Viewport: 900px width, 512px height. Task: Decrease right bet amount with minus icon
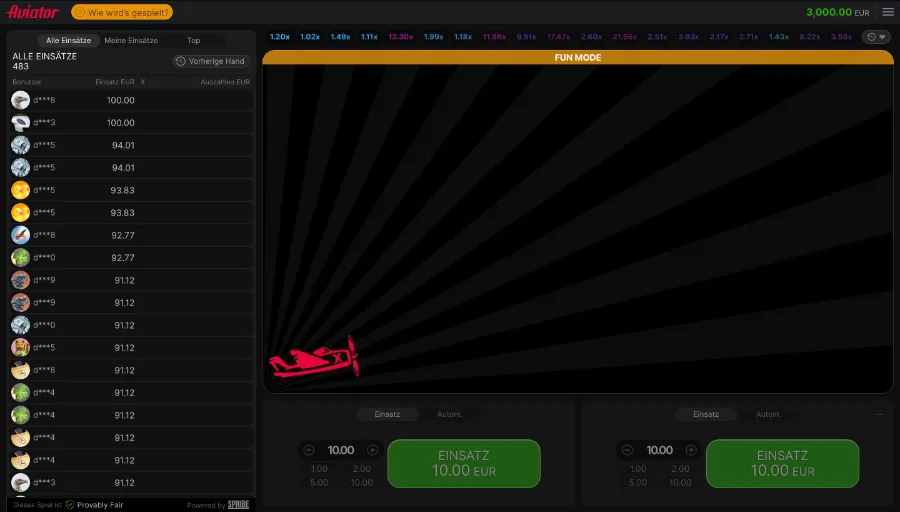627,450
